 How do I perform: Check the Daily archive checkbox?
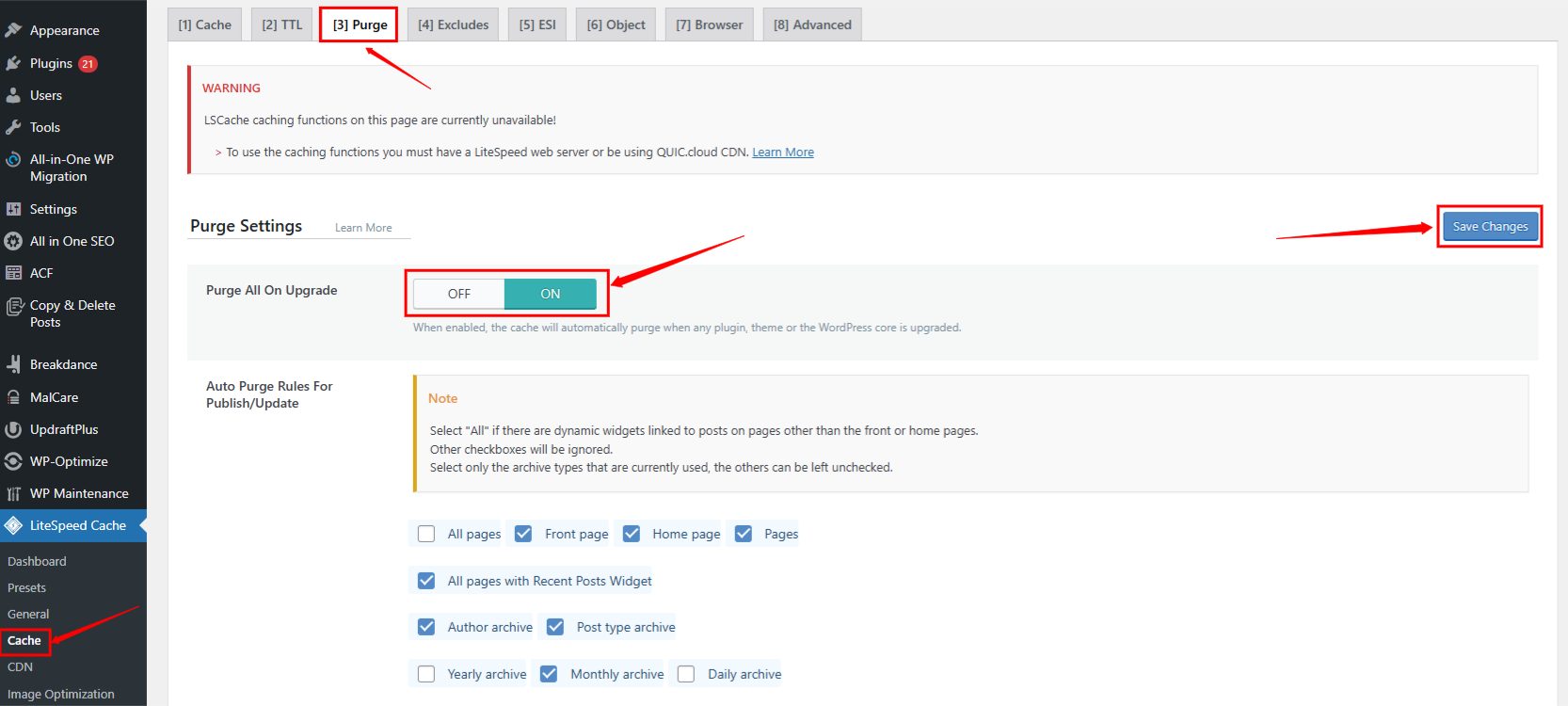686,674
